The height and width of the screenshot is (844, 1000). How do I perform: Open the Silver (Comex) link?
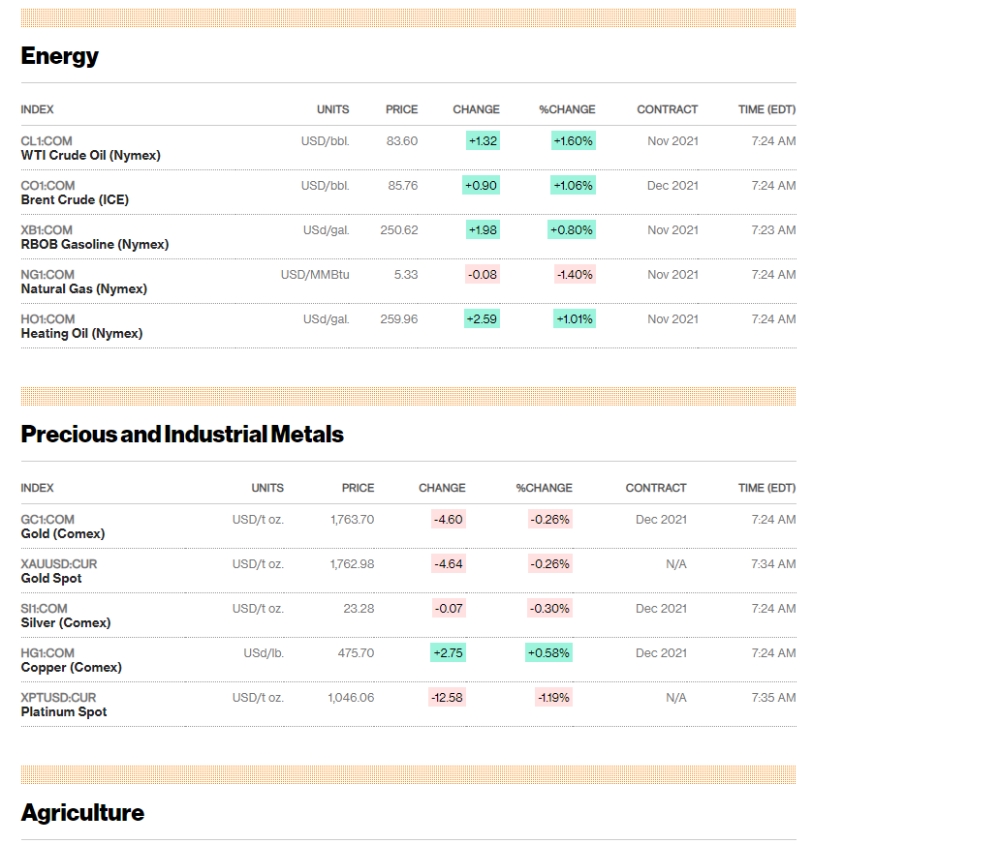66,623
